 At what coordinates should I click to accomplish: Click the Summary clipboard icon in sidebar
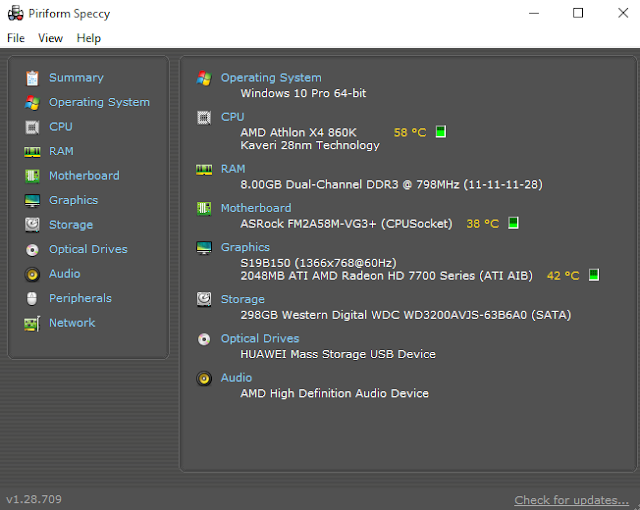pos(32,78)
